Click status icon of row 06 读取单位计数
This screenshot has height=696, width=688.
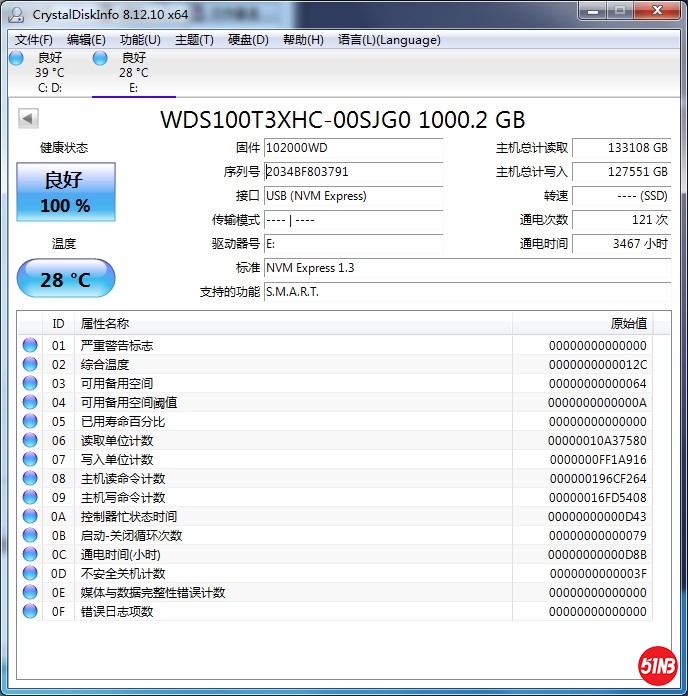[x=30, y=440]
